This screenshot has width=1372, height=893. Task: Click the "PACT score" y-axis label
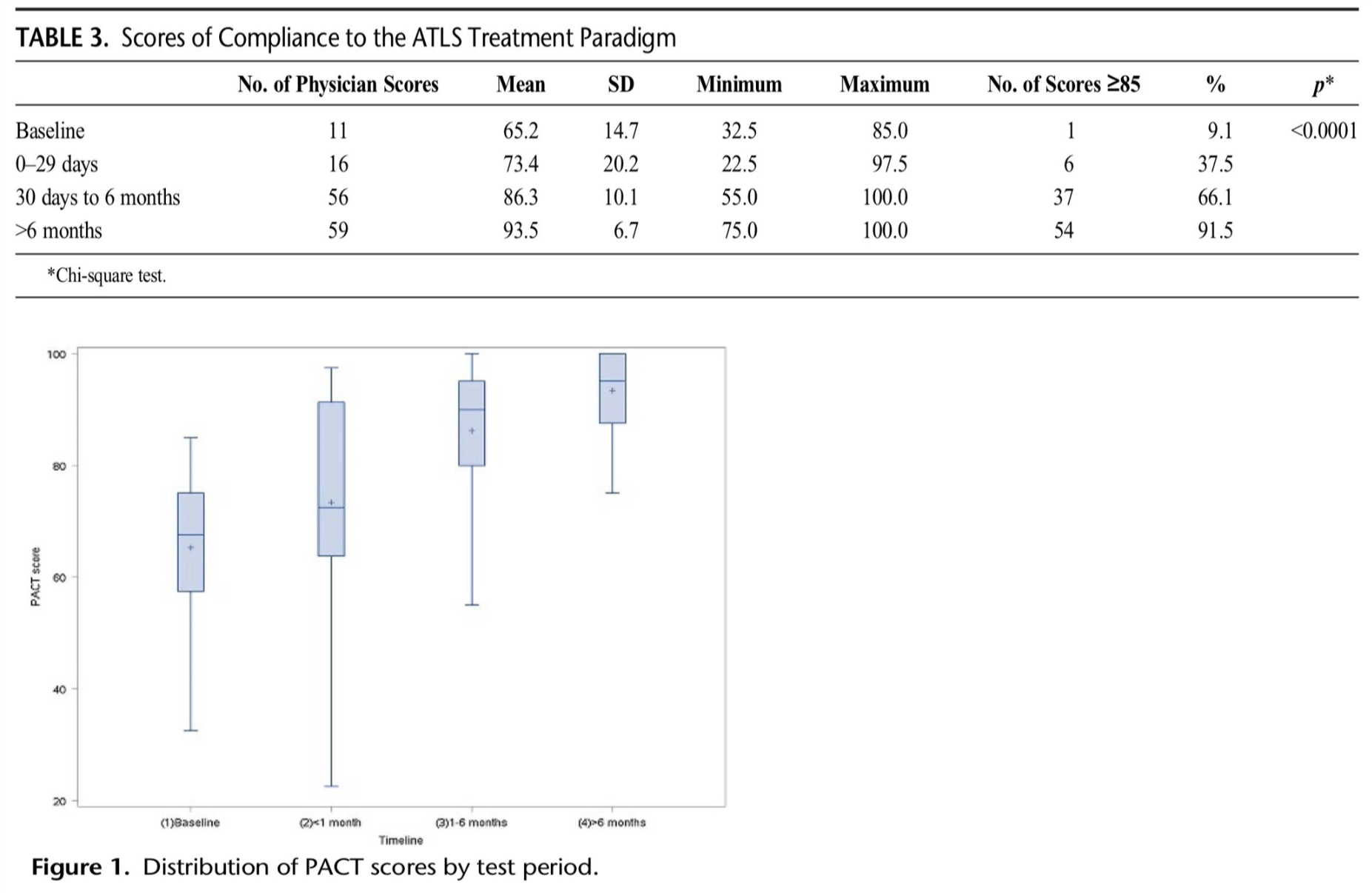35,577
